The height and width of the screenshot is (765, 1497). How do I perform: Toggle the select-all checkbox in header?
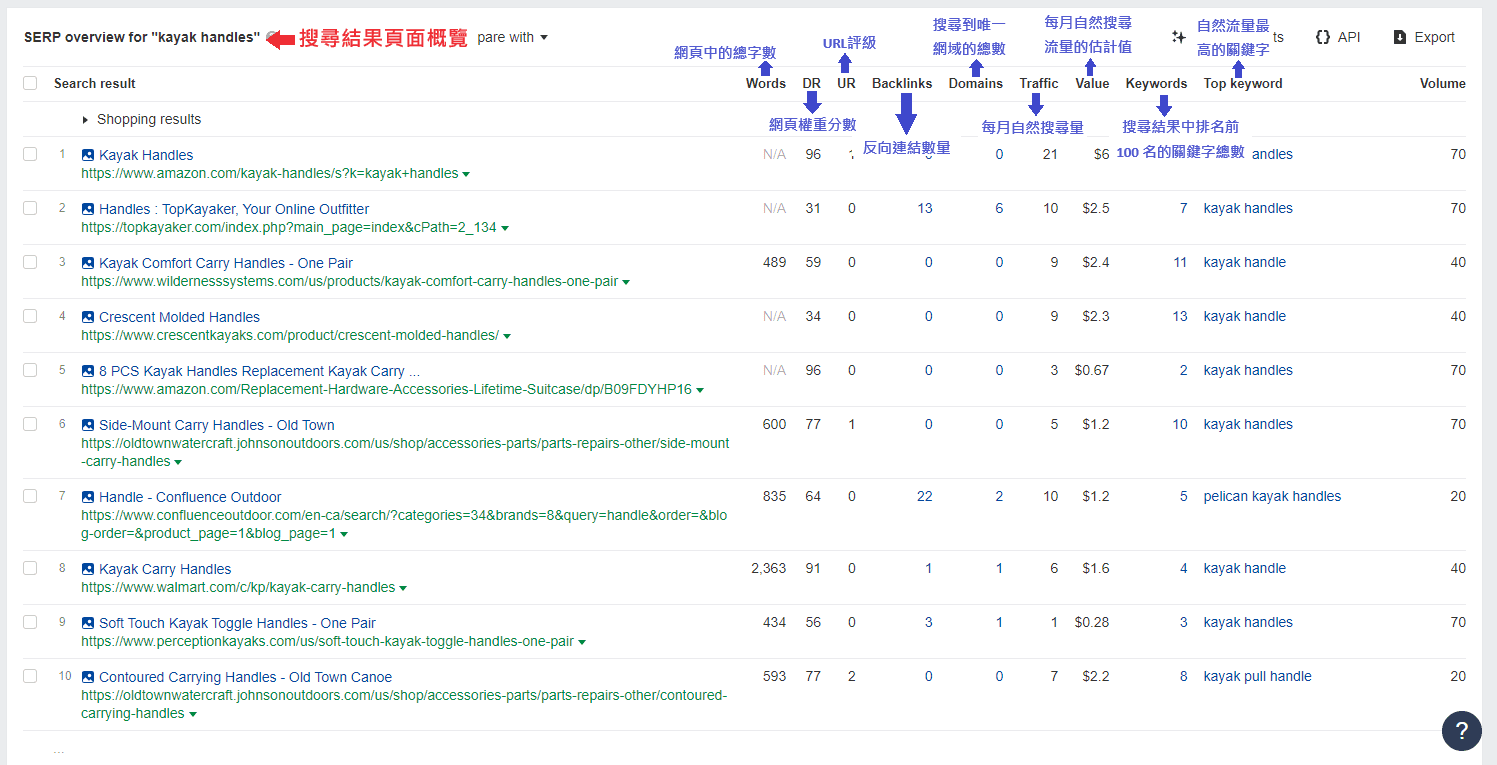(30, 83)
